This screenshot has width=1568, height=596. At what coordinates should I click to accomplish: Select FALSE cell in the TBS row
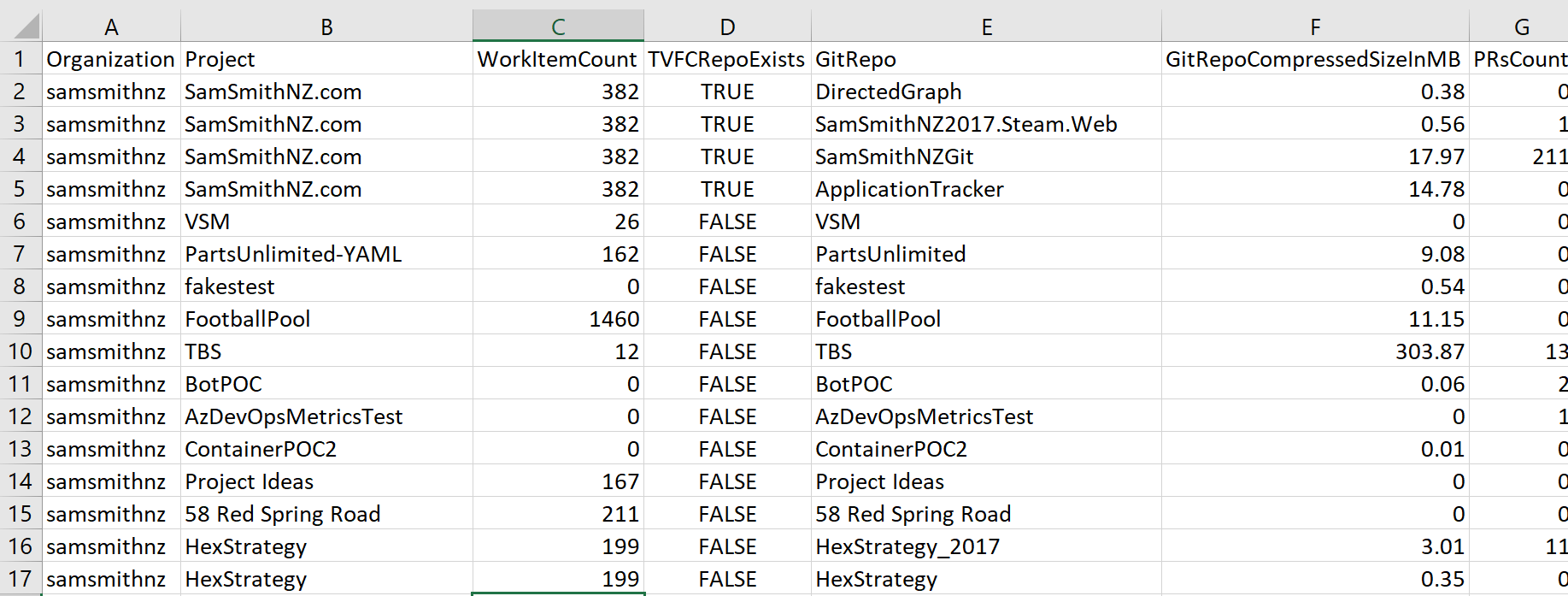727,351
